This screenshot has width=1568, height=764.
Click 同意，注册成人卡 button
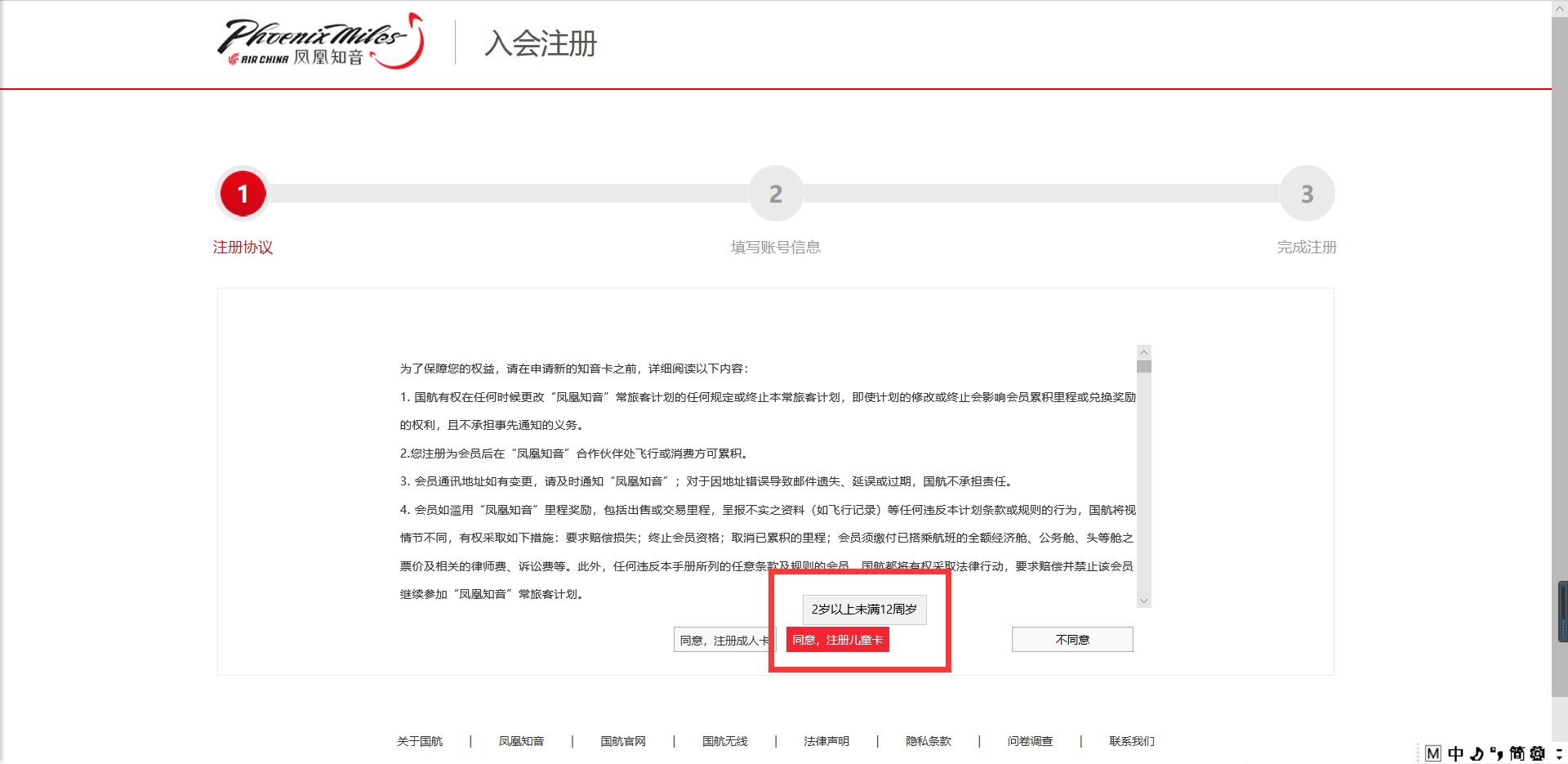pos(725,640)
